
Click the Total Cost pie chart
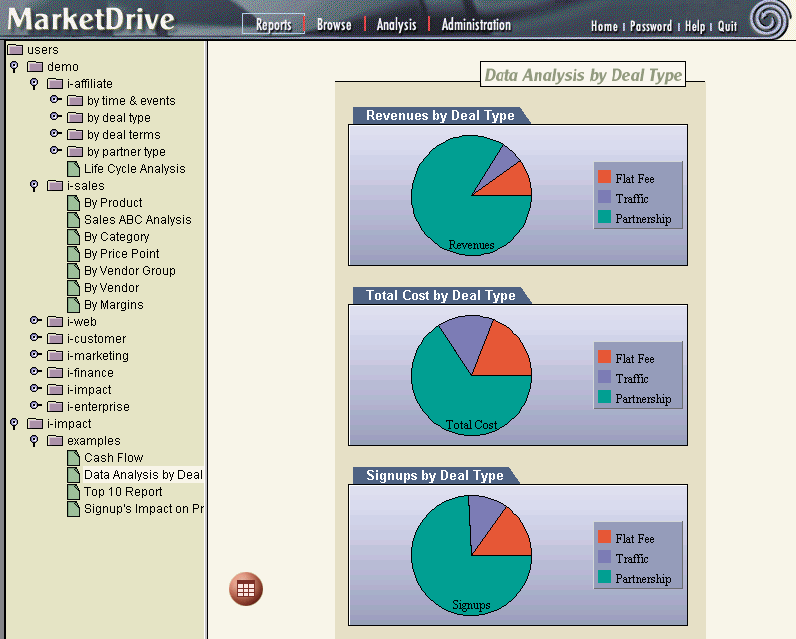tap(471, 375)
